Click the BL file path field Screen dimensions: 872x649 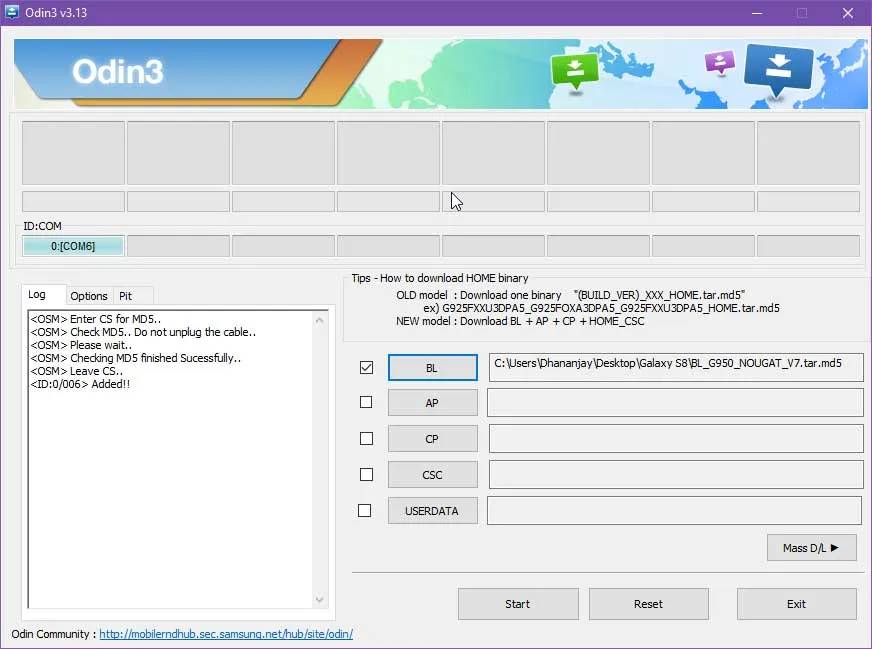pos(675,366)
